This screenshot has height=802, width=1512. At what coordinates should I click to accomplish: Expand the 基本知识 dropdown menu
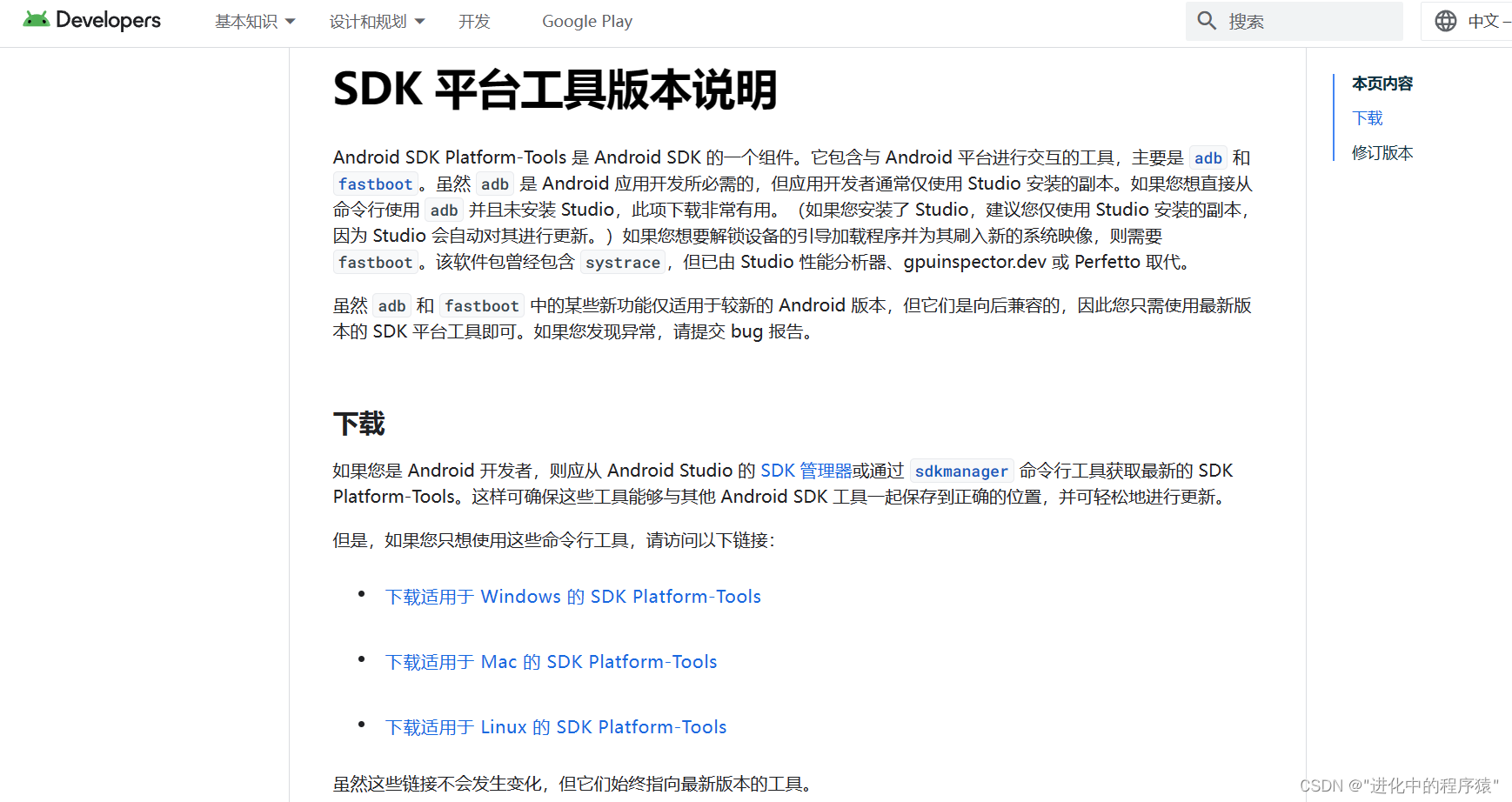[x=255, y=21]
